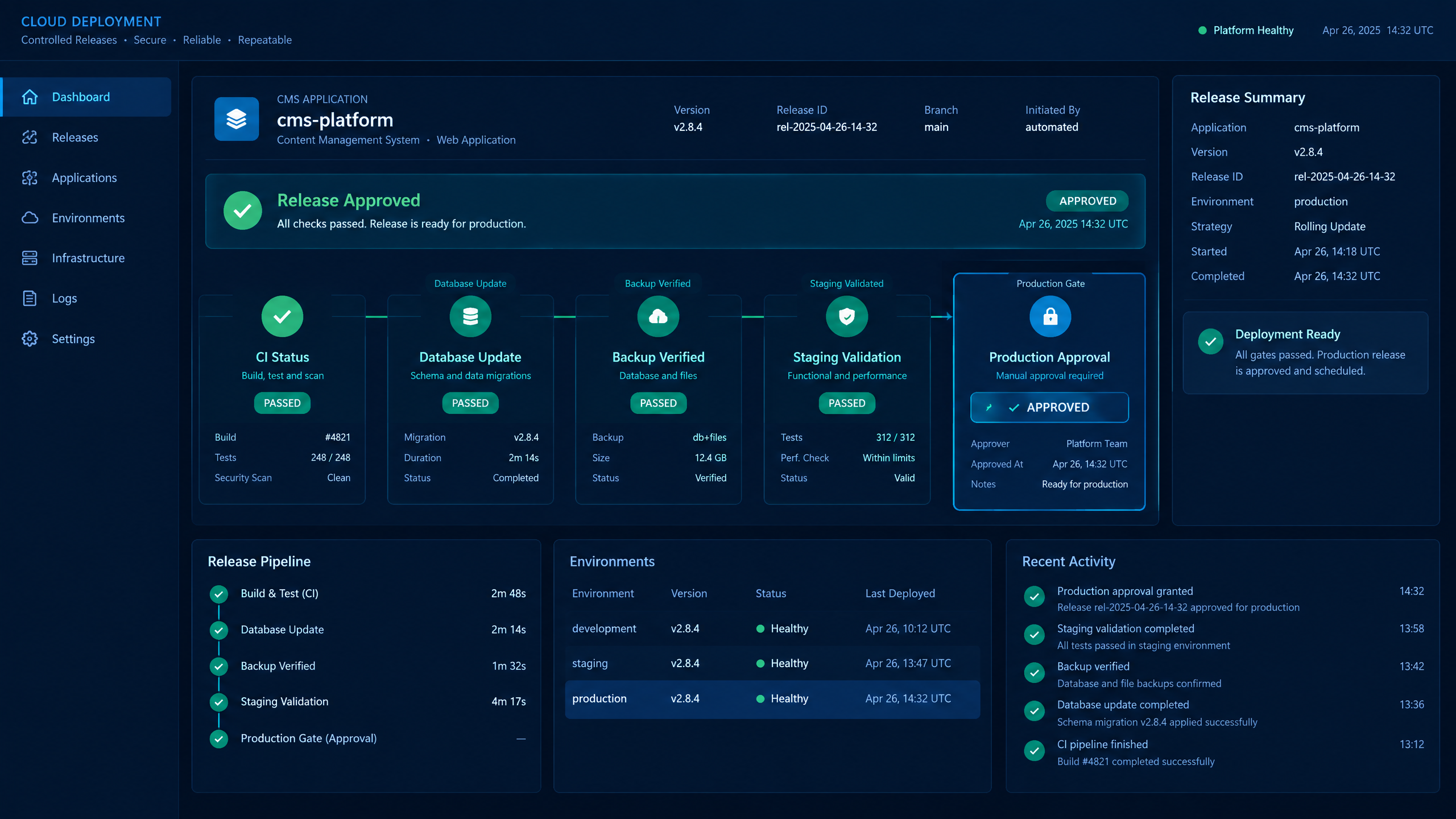
Task: Click the Staging Validation shield icon
Action: point(847,316)
